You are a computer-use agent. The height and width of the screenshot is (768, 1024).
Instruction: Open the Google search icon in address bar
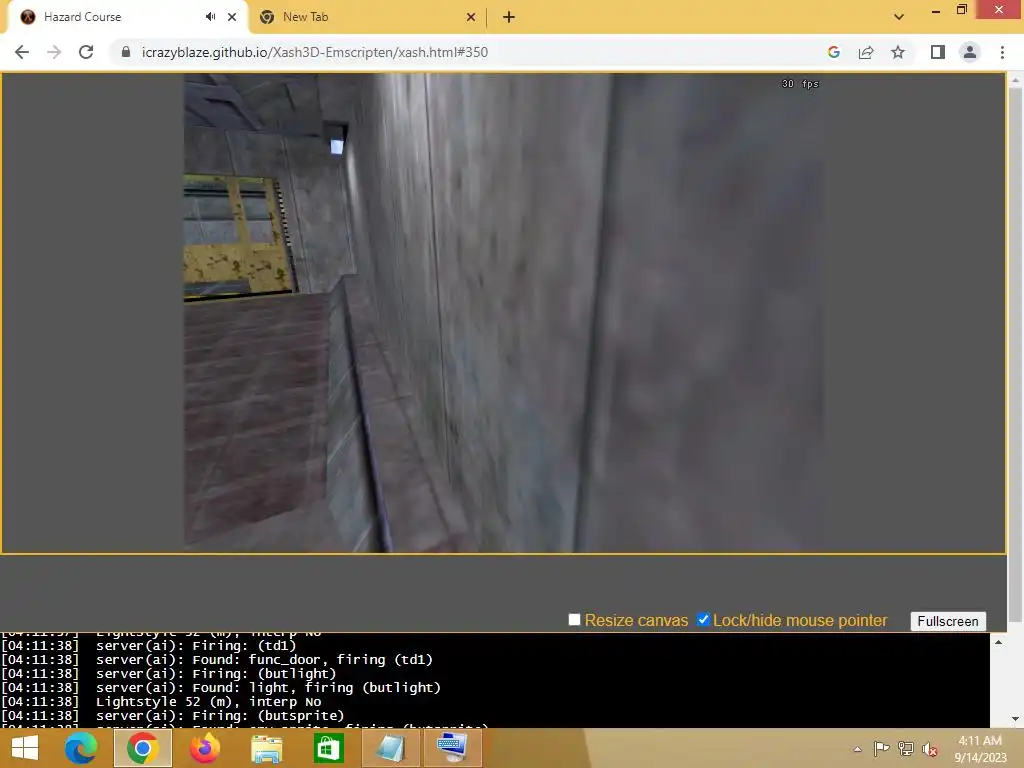(x=834, y=52)
